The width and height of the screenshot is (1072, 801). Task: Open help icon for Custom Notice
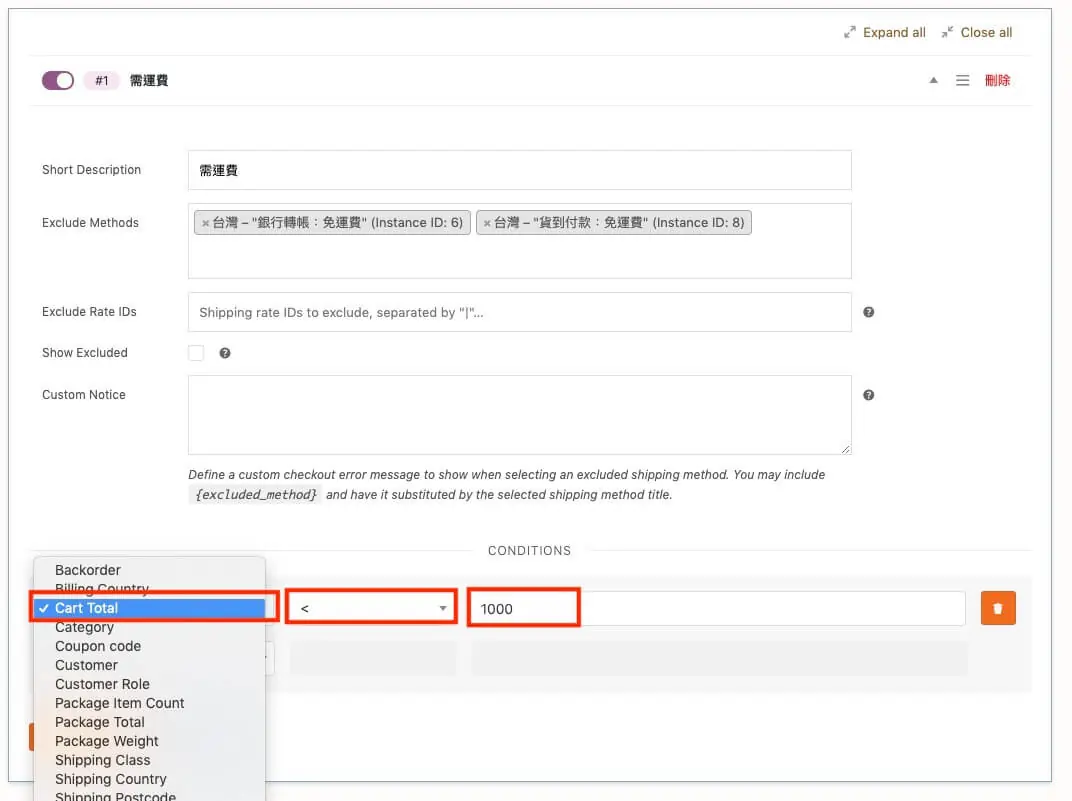coord(868,395)
